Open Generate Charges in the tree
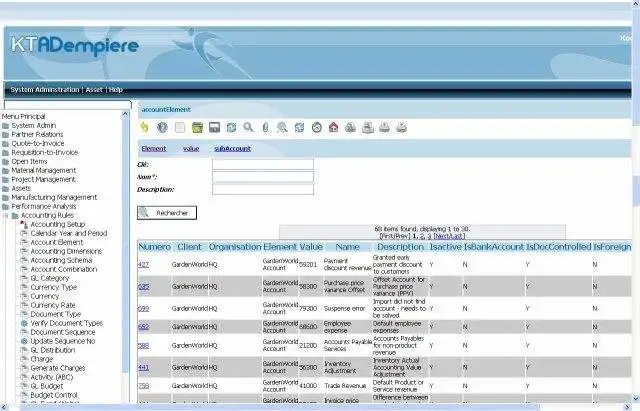This screenshot has height=411, width=640. pyautogui.click(x=58, y=368)
